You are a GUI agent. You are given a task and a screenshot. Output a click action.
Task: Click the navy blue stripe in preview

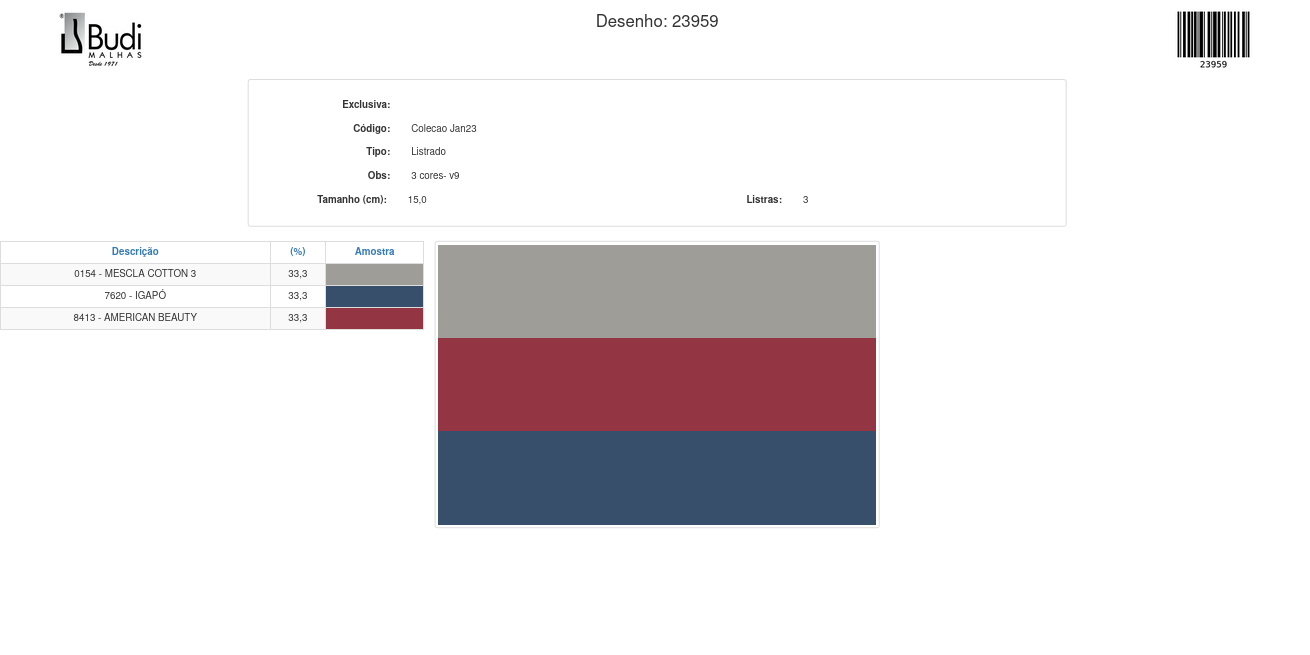tap(657, 478)
